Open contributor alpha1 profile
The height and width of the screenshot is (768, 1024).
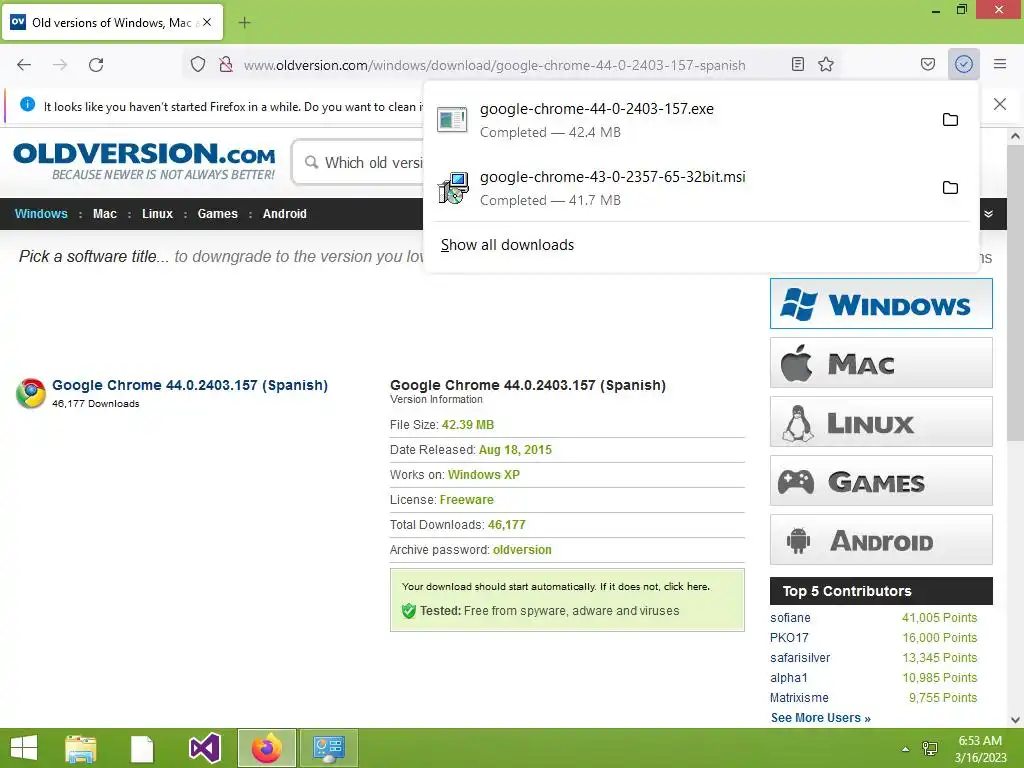coord(789,678)
